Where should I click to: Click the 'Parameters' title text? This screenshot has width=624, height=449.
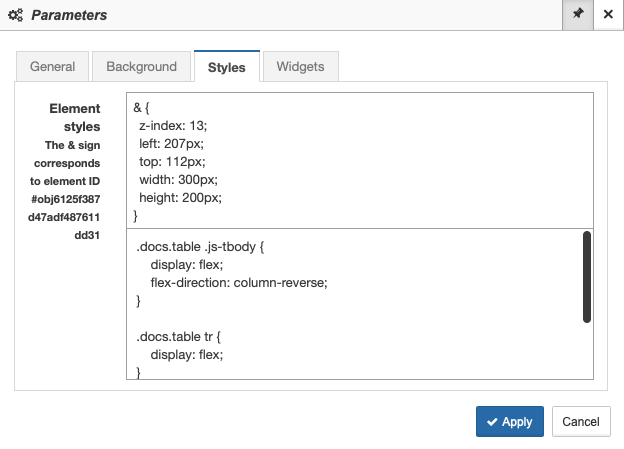[69, 15]
